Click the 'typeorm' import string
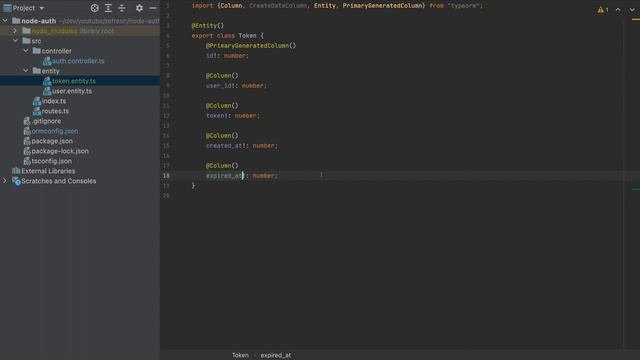Screen dimensions: 640x360 click(x=464, y=6)
